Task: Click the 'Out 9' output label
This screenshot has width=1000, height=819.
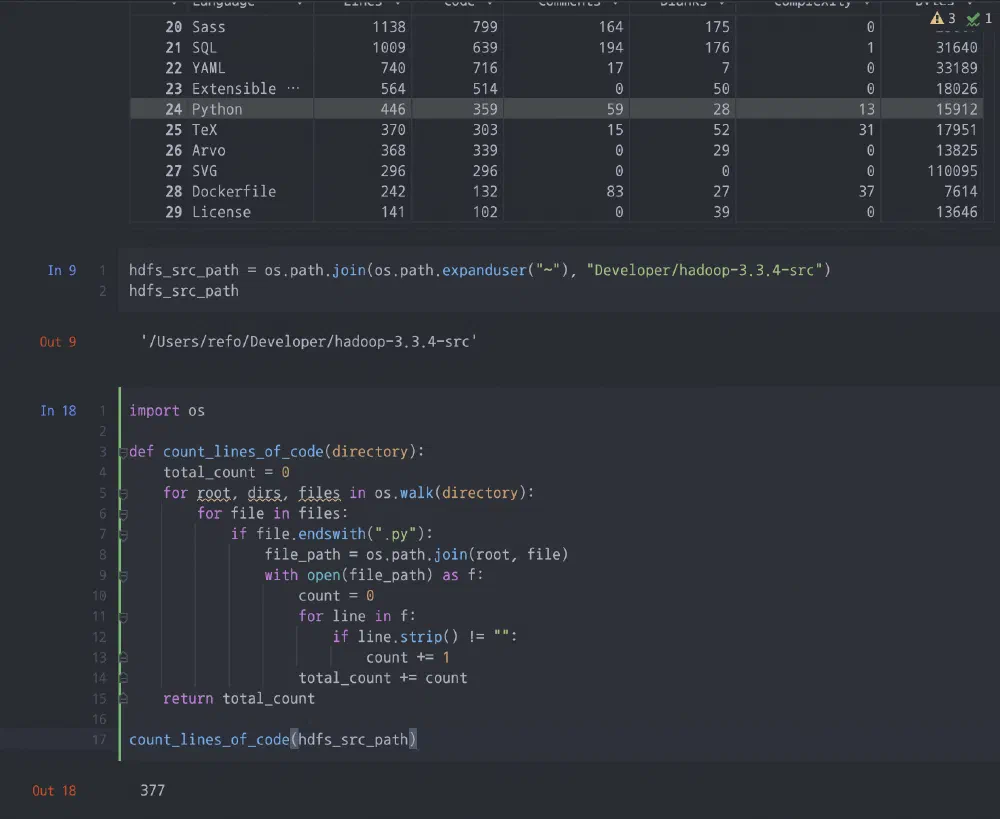Action: tap(57, 342)
